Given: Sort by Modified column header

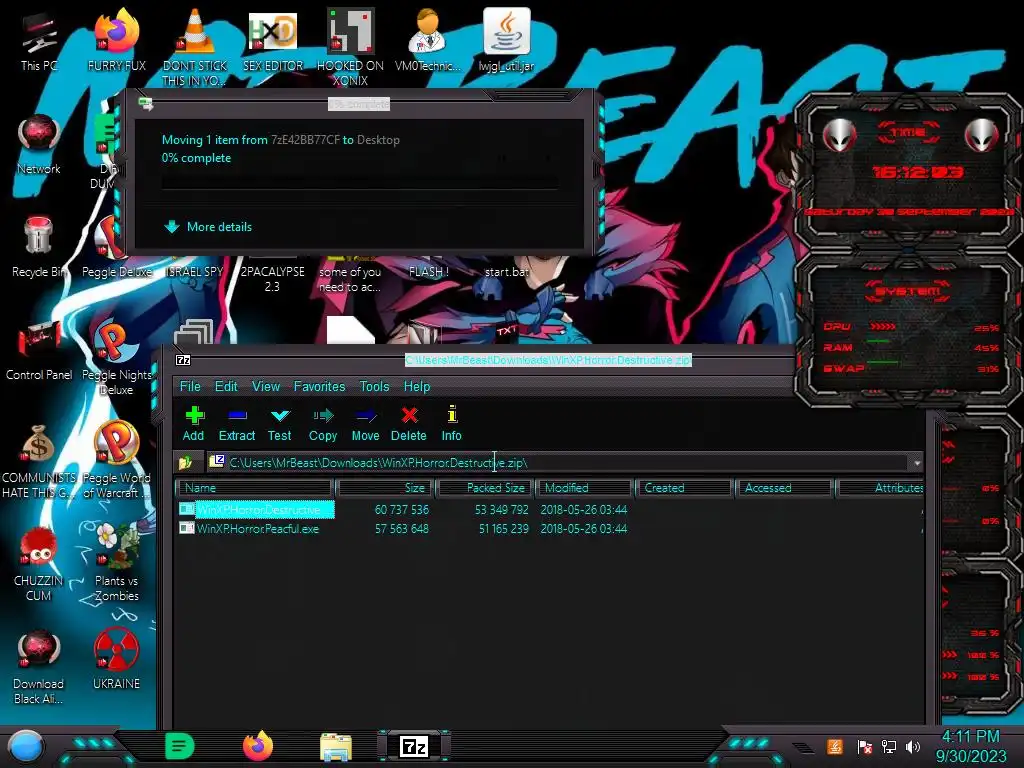Looking at the screenshot, I should 584,488.
